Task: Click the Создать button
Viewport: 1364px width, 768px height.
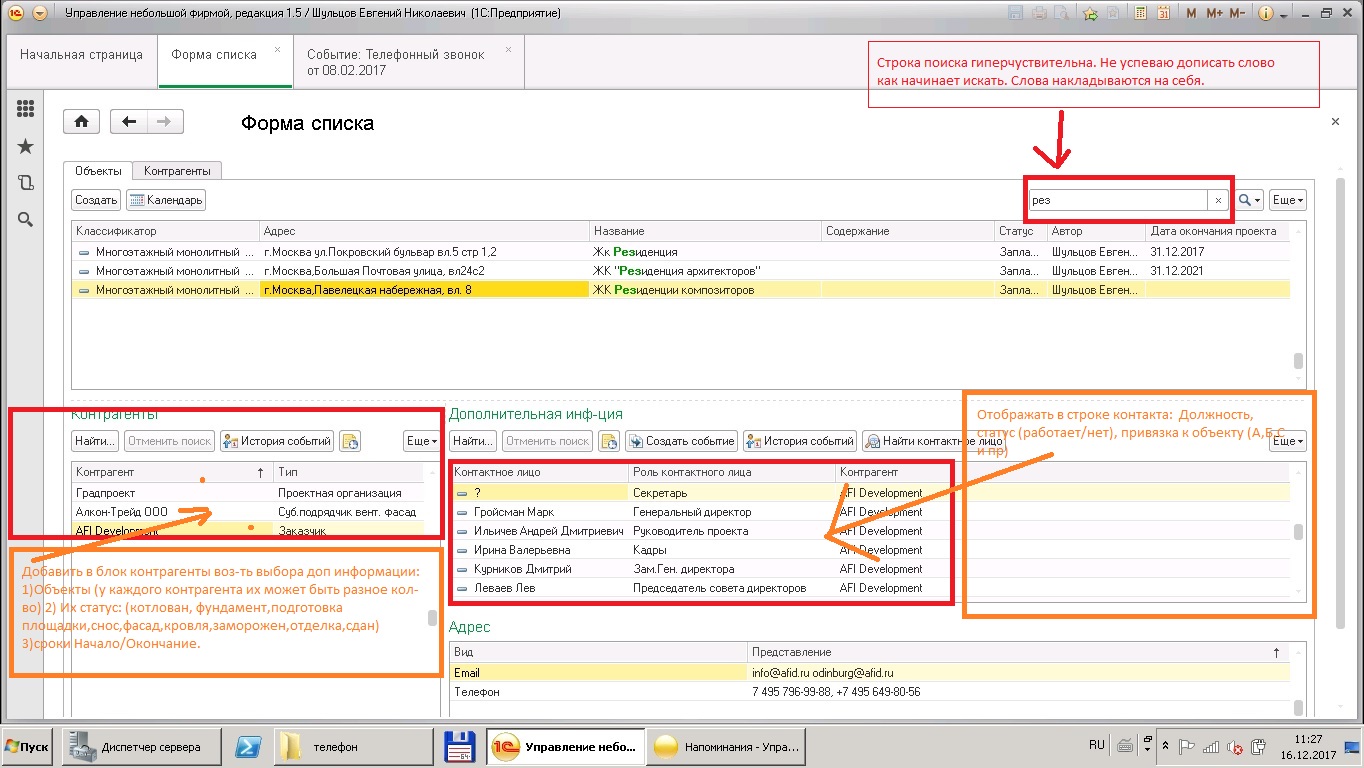Action: click(96, 200)
